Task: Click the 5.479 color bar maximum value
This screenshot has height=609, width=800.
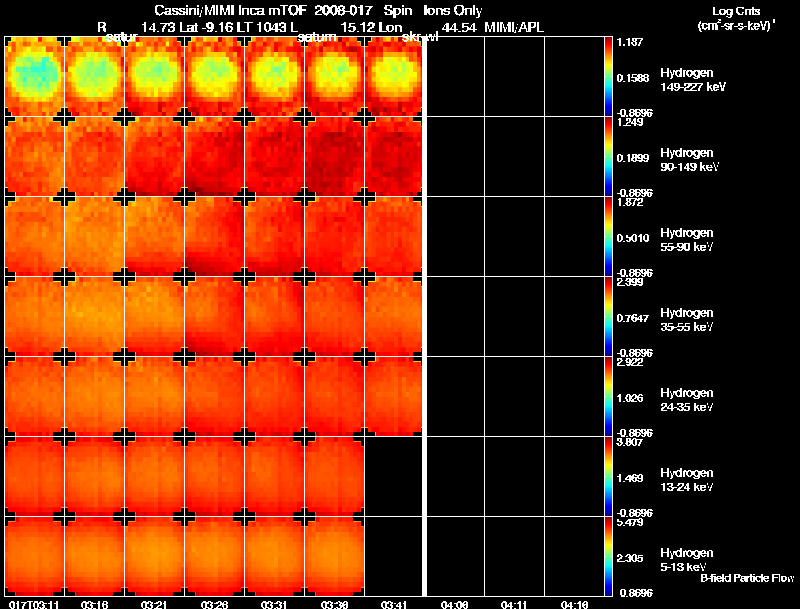Action: click(630, 523)
